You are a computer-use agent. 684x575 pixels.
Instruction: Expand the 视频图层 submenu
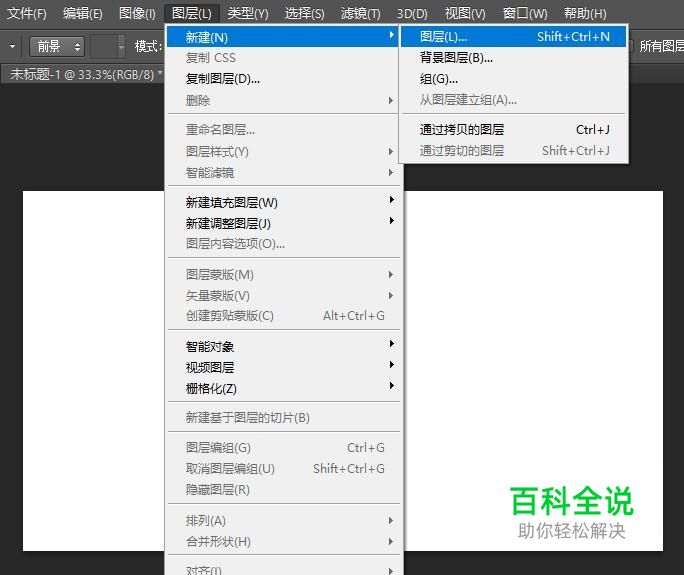point(284,367)
